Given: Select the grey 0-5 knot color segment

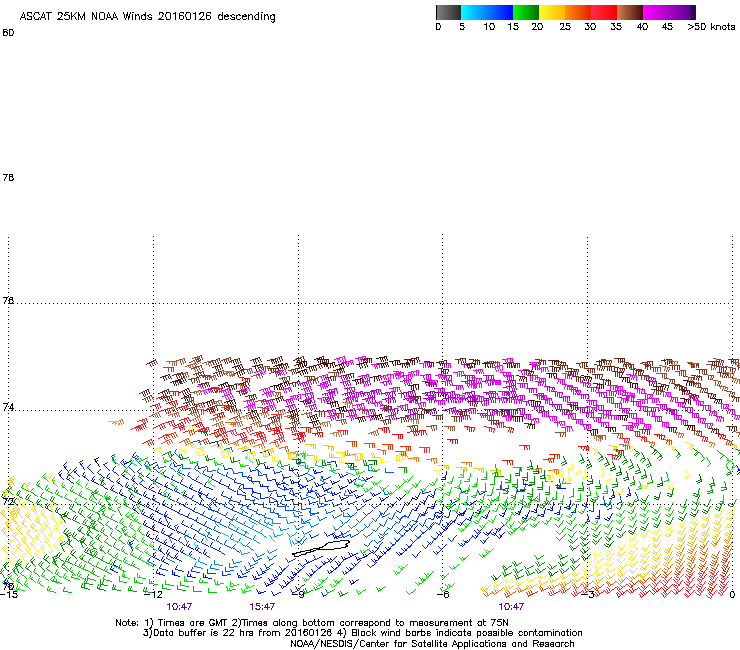Looking at the screenshot, I should 448,12.
